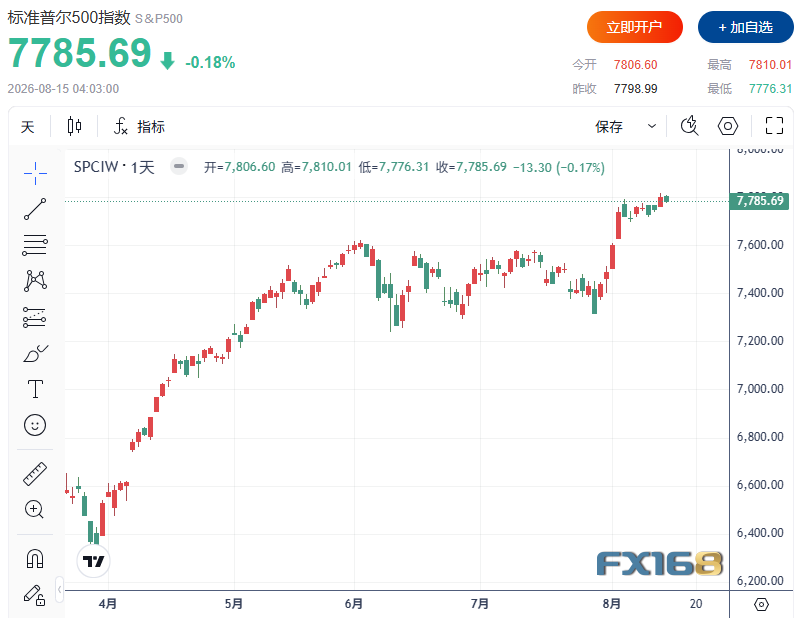803x618 pixels.
Task: Click the 最高 value 7810.01
Action: click(770, 65)
